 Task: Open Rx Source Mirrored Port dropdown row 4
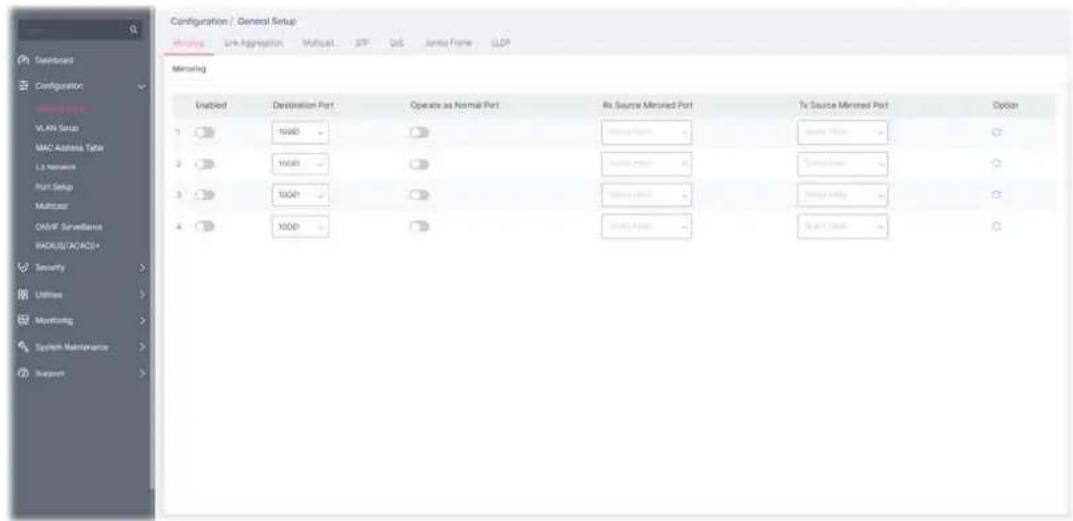click(647, 227)
